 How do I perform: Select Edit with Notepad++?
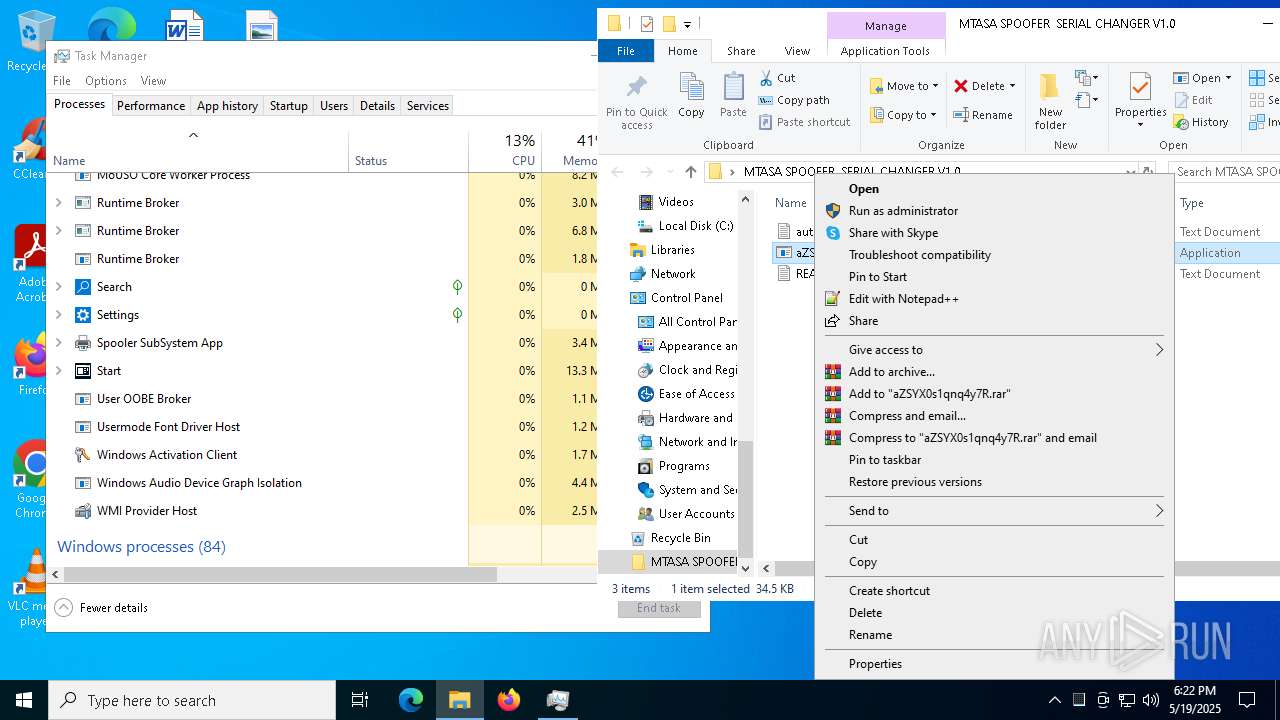coord(903,299)
